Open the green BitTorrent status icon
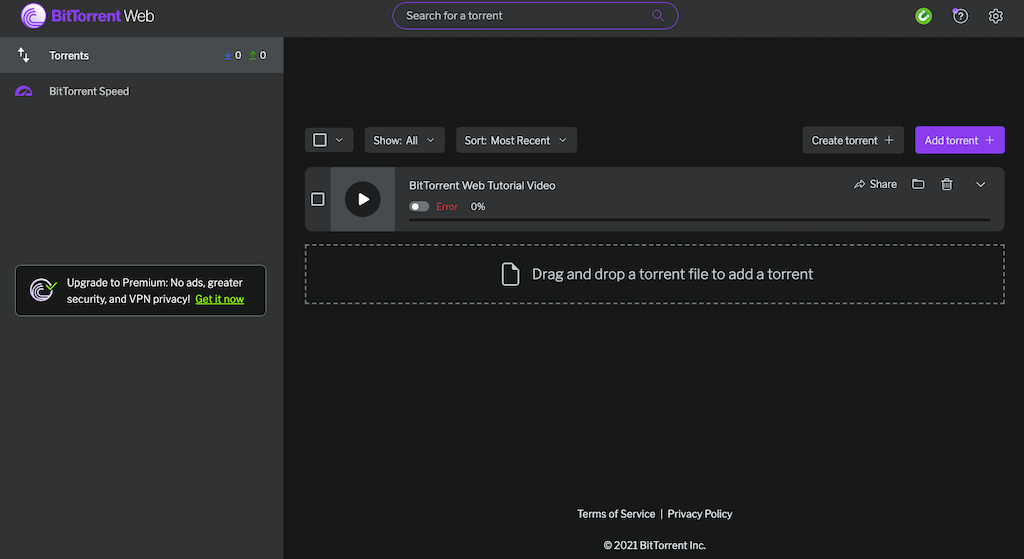Screen dimensions: 1024x559 (923, 16)
